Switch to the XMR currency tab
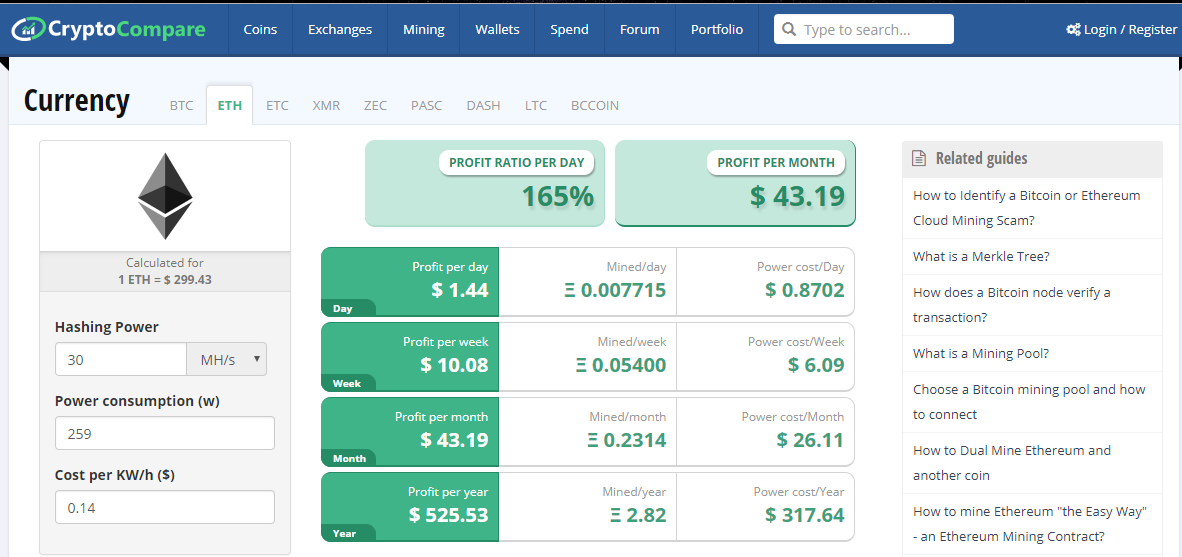Image resolution: width=1182 pixels, height=557 pixels. click(x=326, y=106)
